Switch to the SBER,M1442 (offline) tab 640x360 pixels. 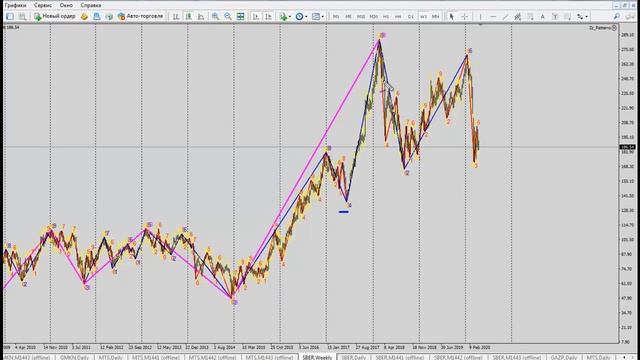(x=458, y=357)
